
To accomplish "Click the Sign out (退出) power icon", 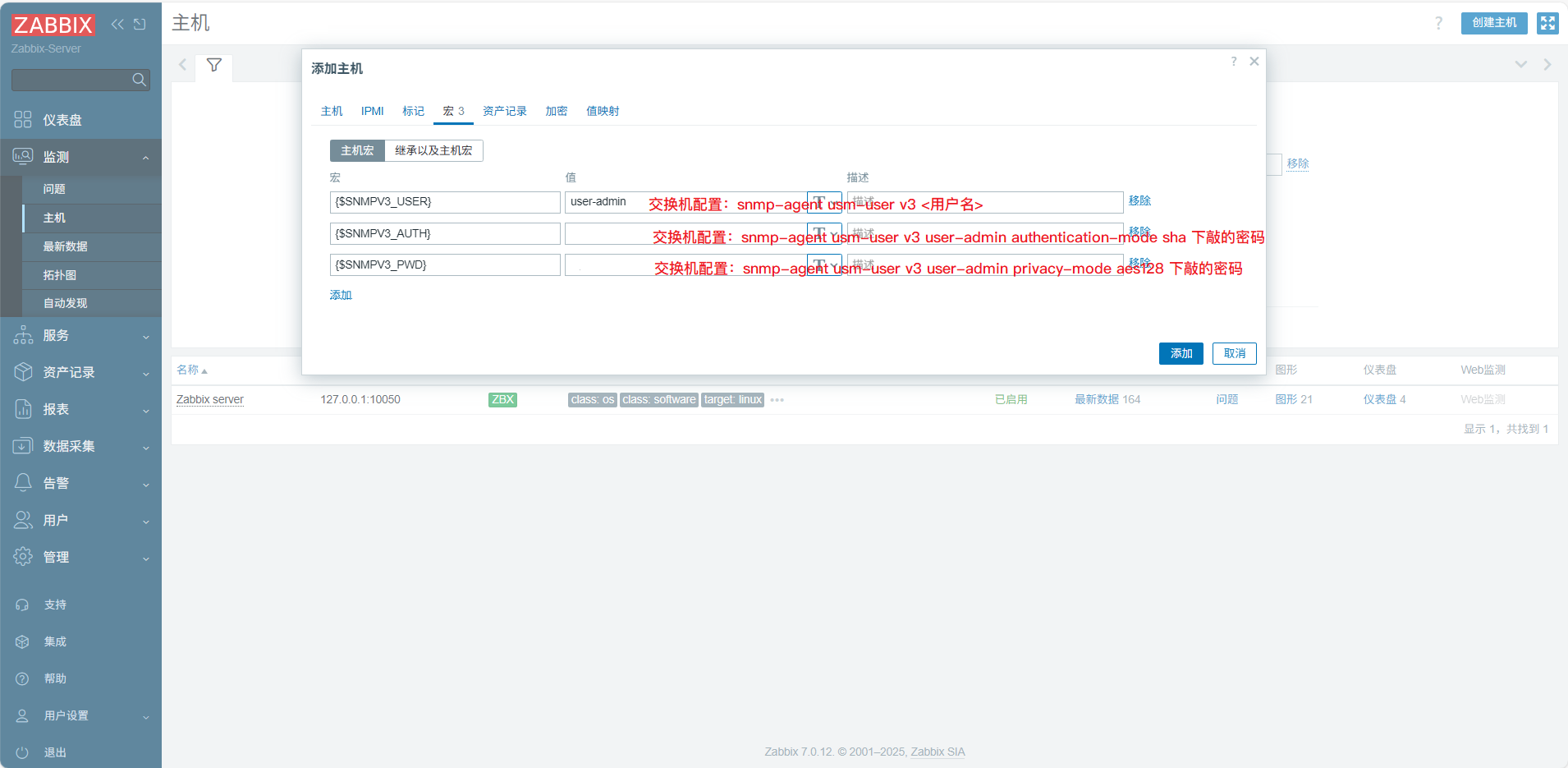I will [22, 752].
